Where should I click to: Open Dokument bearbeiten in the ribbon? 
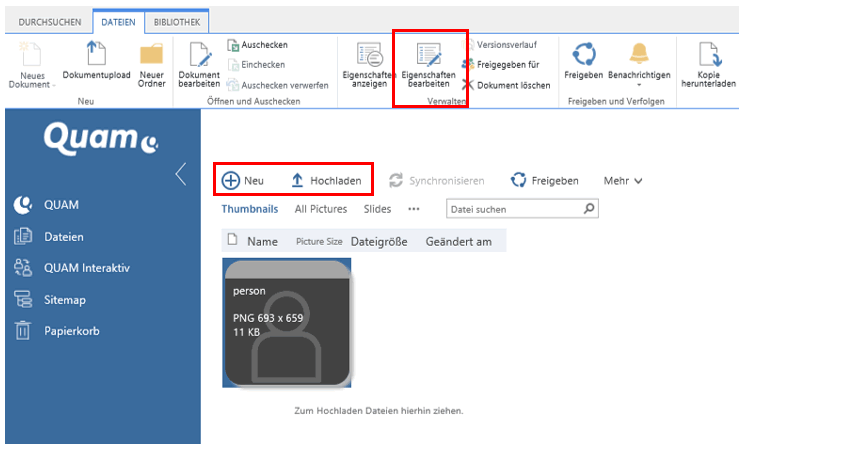coord(198,56)
